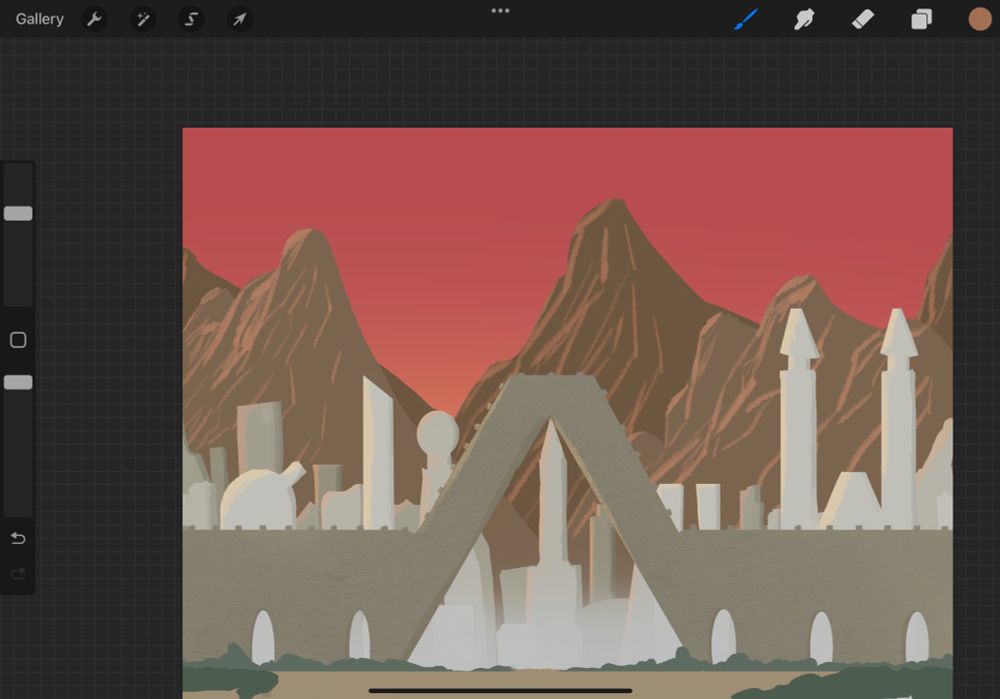1000x699 pixels.
Task: Tap the iPad multitasking dots indicator
Action: 500,10
